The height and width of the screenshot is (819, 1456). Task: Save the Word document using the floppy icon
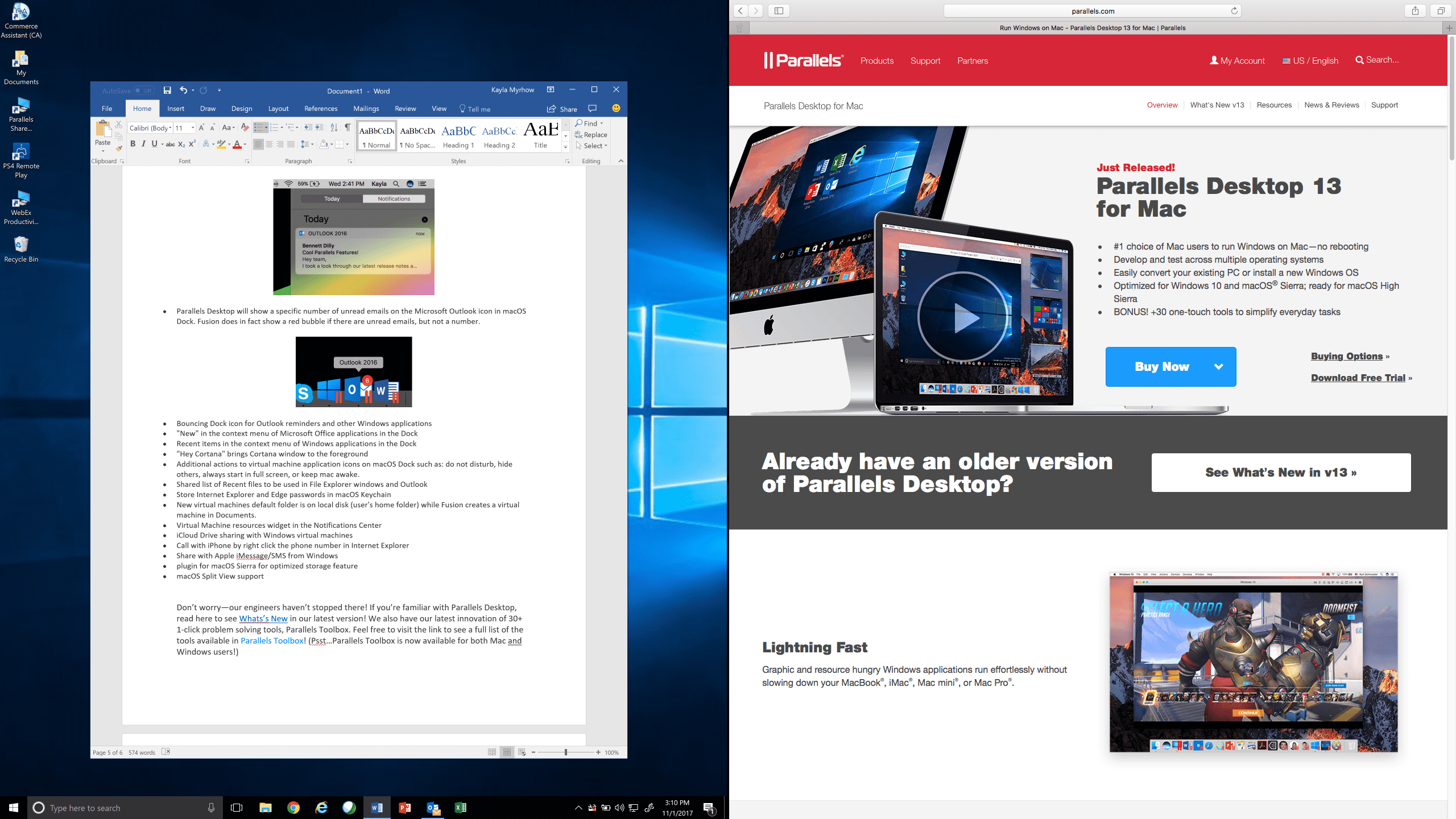click(167, 90)
